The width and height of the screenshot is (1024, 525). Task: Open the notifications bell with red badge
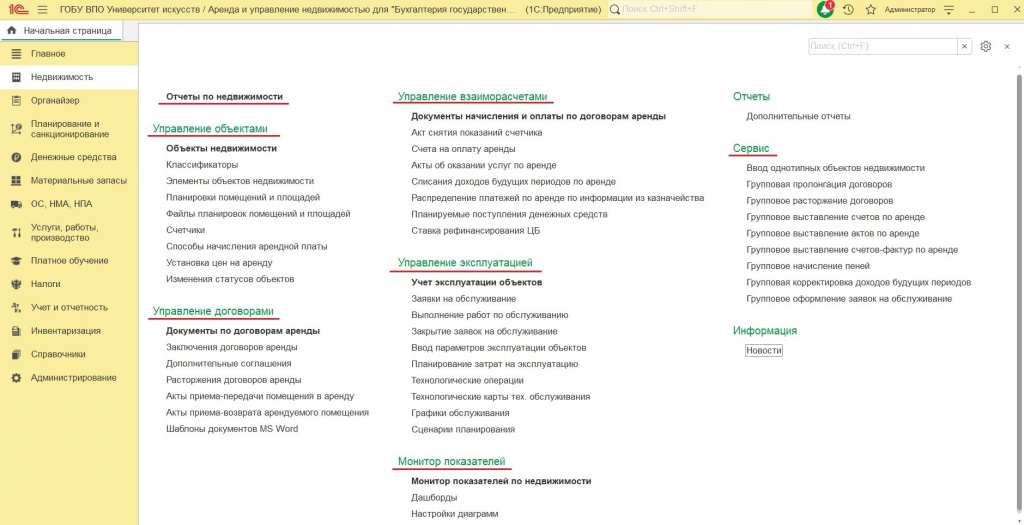(x=825, y=9)
